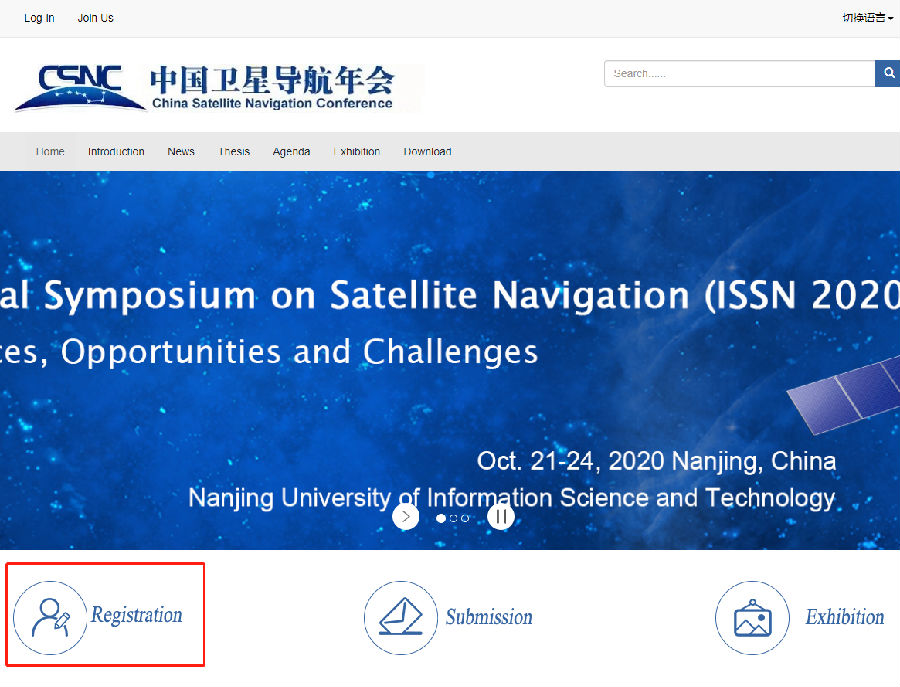Viewport: 900px width, 687px height.
Task: Open the Home navigation tab
Action: (x=50, y=152)
